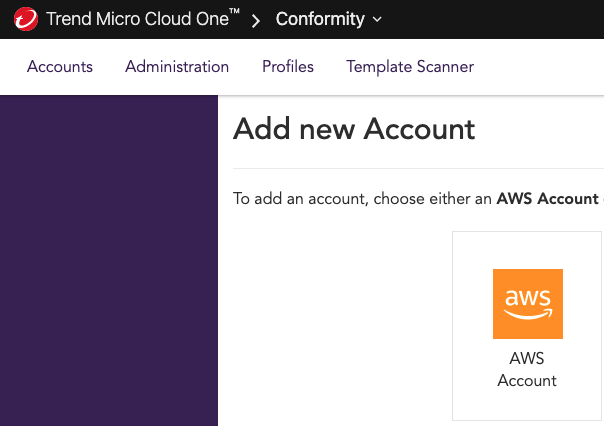
Task: Go to the Administration section
Action: (177, 67)
